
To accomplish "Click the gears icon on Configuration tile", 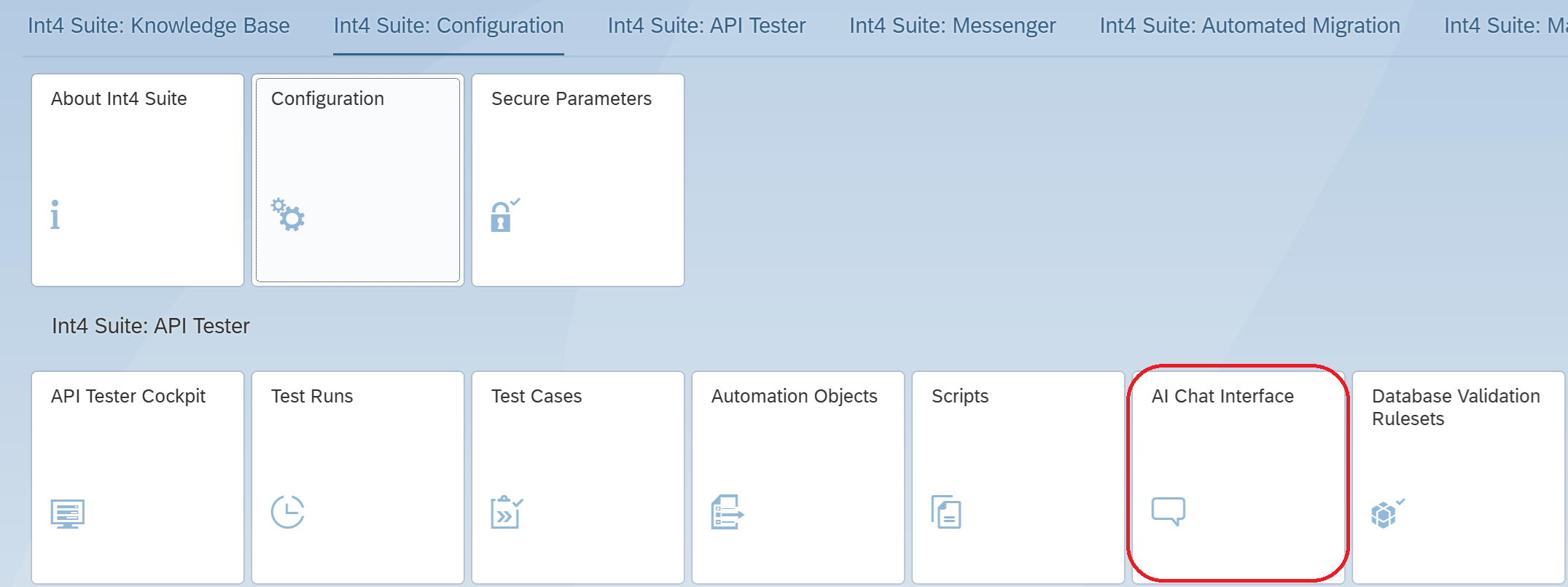I will pos(288,214).
